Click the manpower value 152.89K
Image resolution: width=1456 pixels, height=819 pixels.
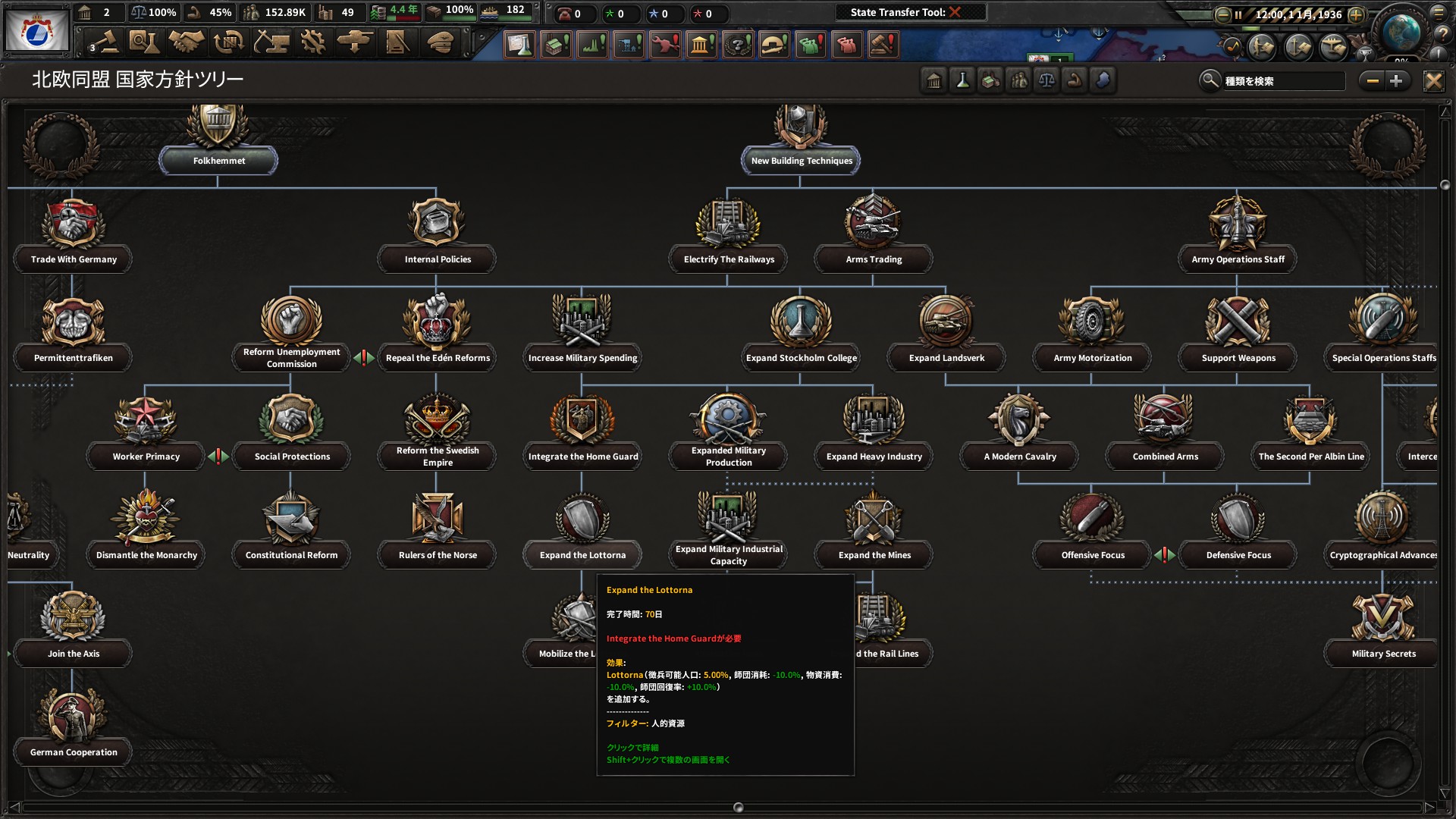(x=285, y=12)
